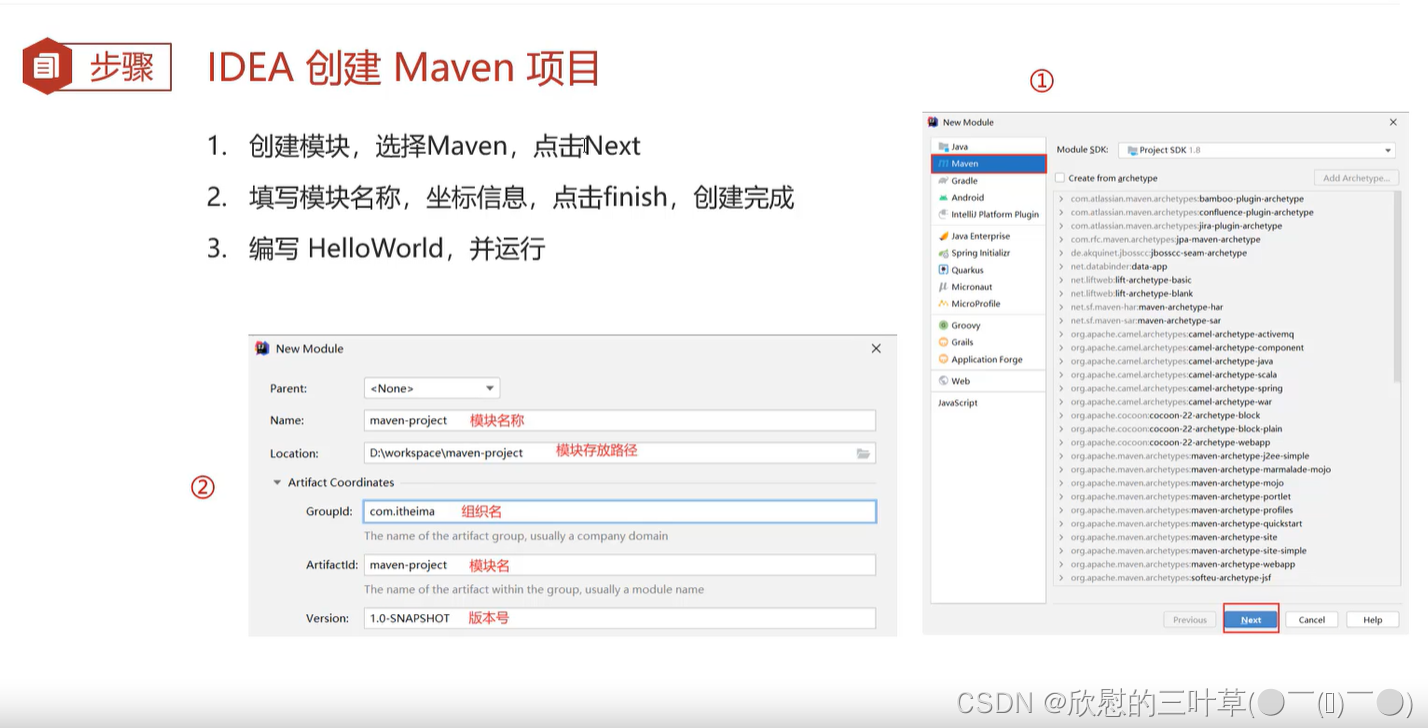
Task: Click the IntelliJ logo in the coordinates dialog title
Action: tap(262, 348)
